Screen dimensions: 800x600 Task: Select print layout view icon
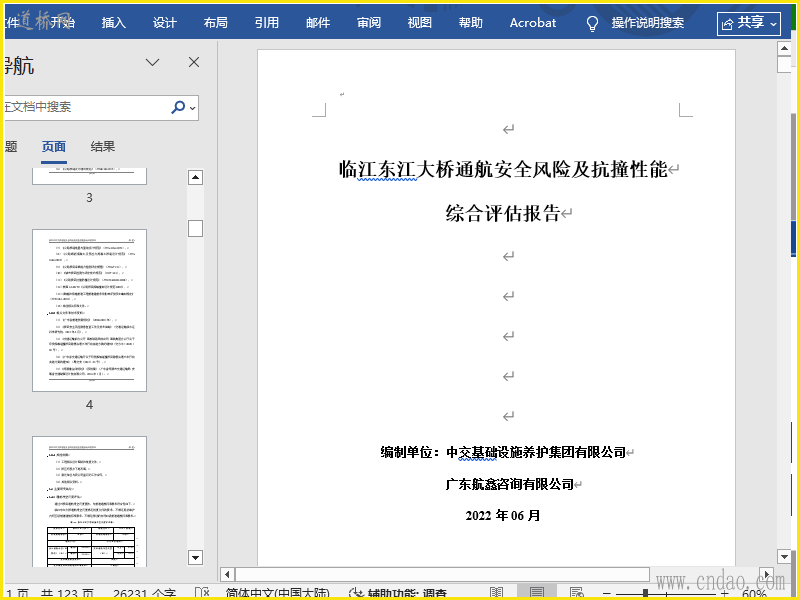pos(536,593)
